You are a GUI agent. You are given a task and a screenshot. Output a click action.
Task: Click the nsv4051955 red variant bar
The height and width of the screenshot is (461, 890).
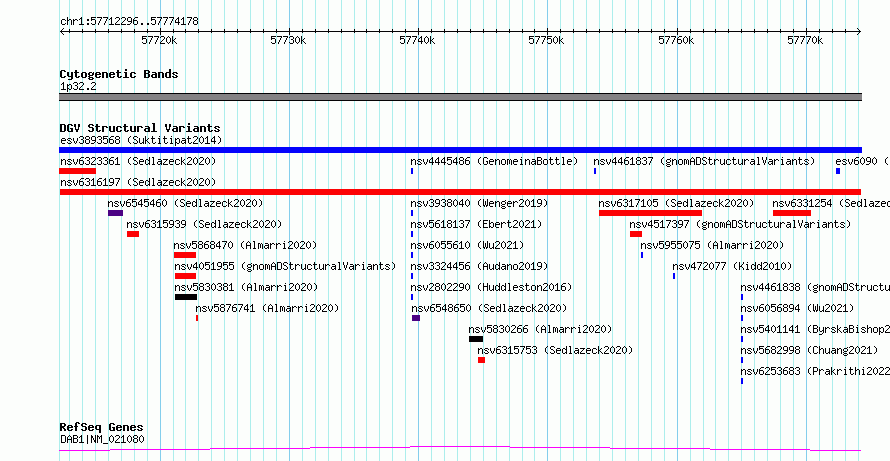pyautogui.click(x=185, y=276)
